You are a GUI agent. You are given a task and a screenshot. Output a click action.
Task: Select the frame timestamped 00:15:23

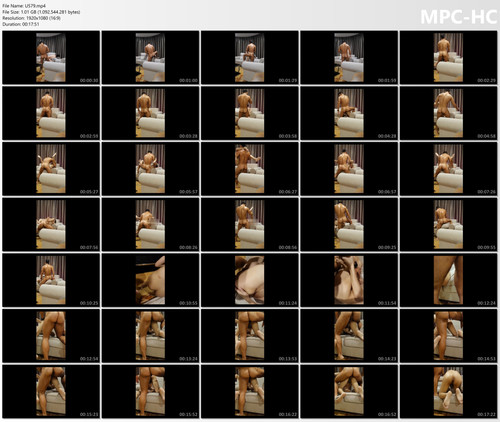51,391
